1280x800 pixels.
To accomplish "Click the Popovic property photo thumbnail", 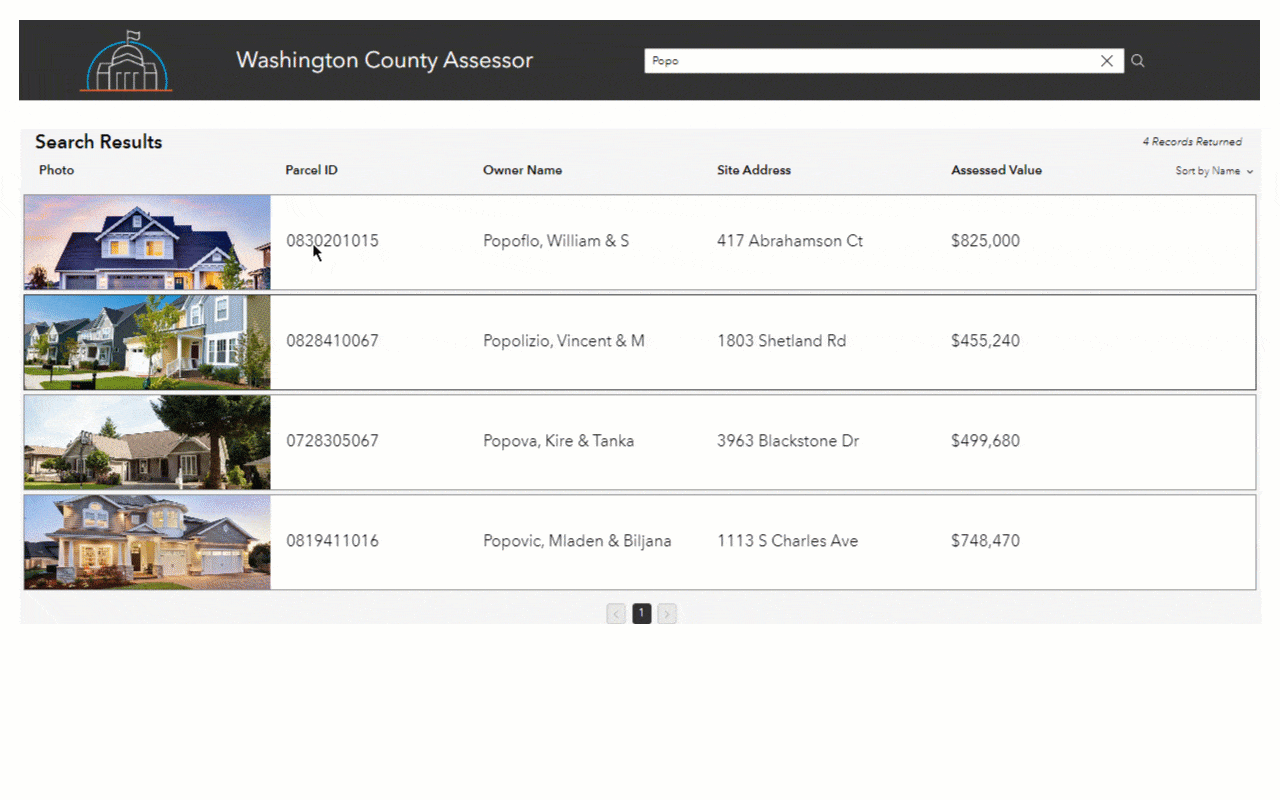I will [146, 541].
